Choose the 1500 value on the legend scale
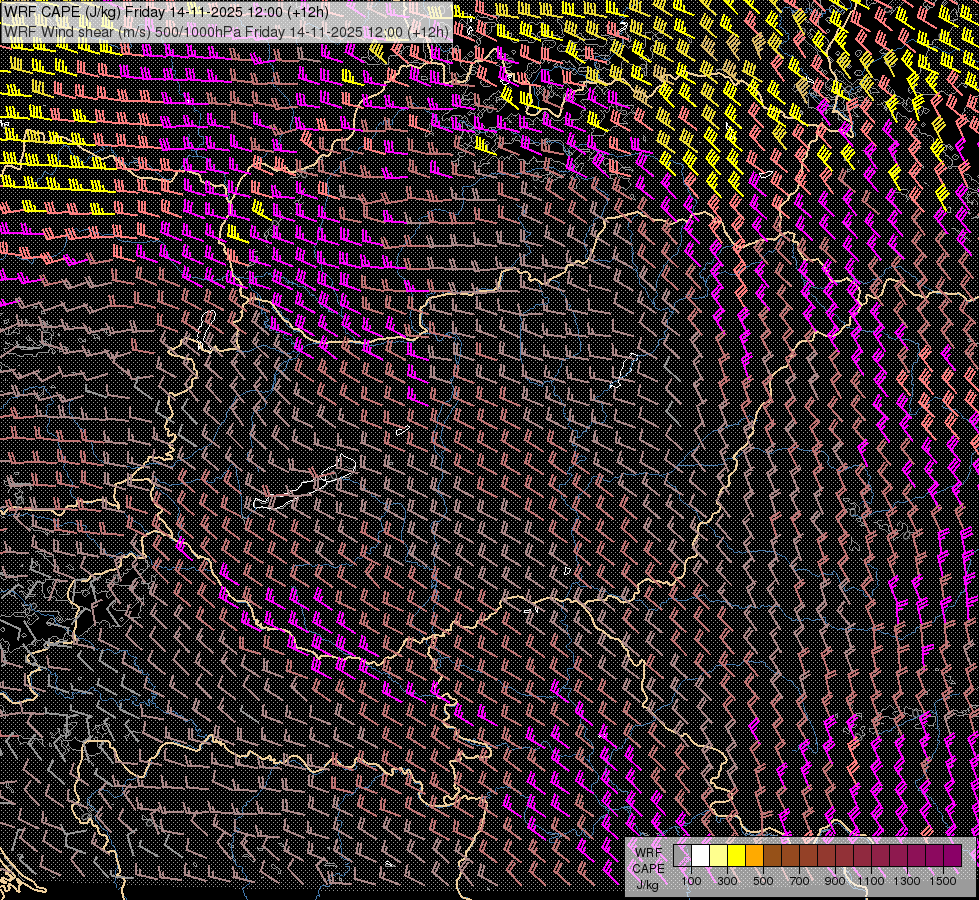Screen dimensions: 979x900 [943, 881]
